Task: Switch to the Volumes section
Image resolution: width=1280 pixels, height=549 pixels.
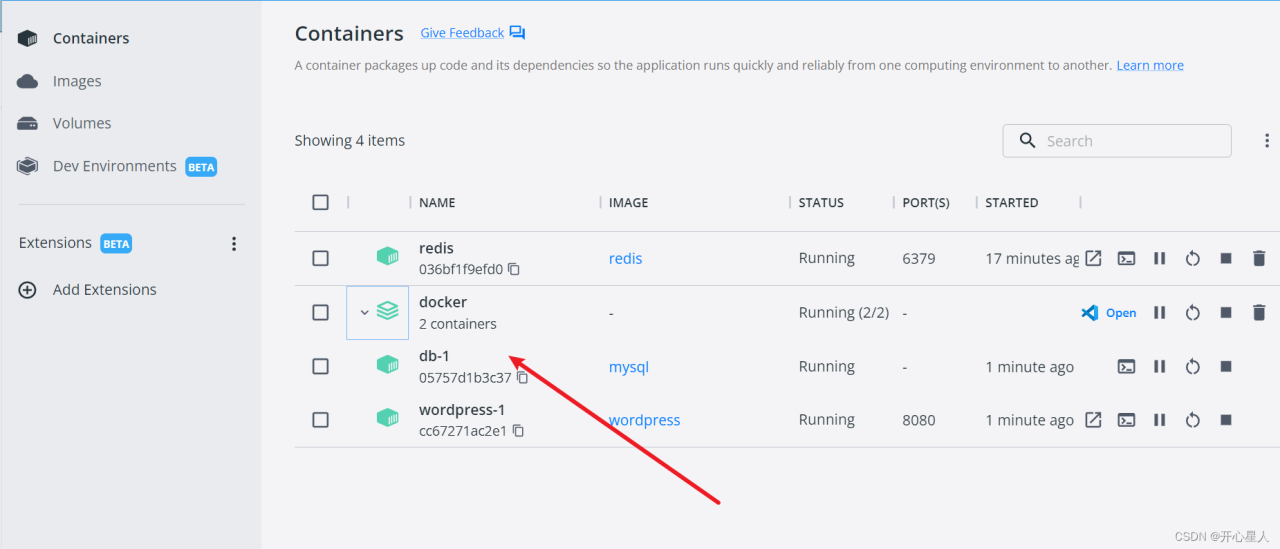Action: (82, 123)
